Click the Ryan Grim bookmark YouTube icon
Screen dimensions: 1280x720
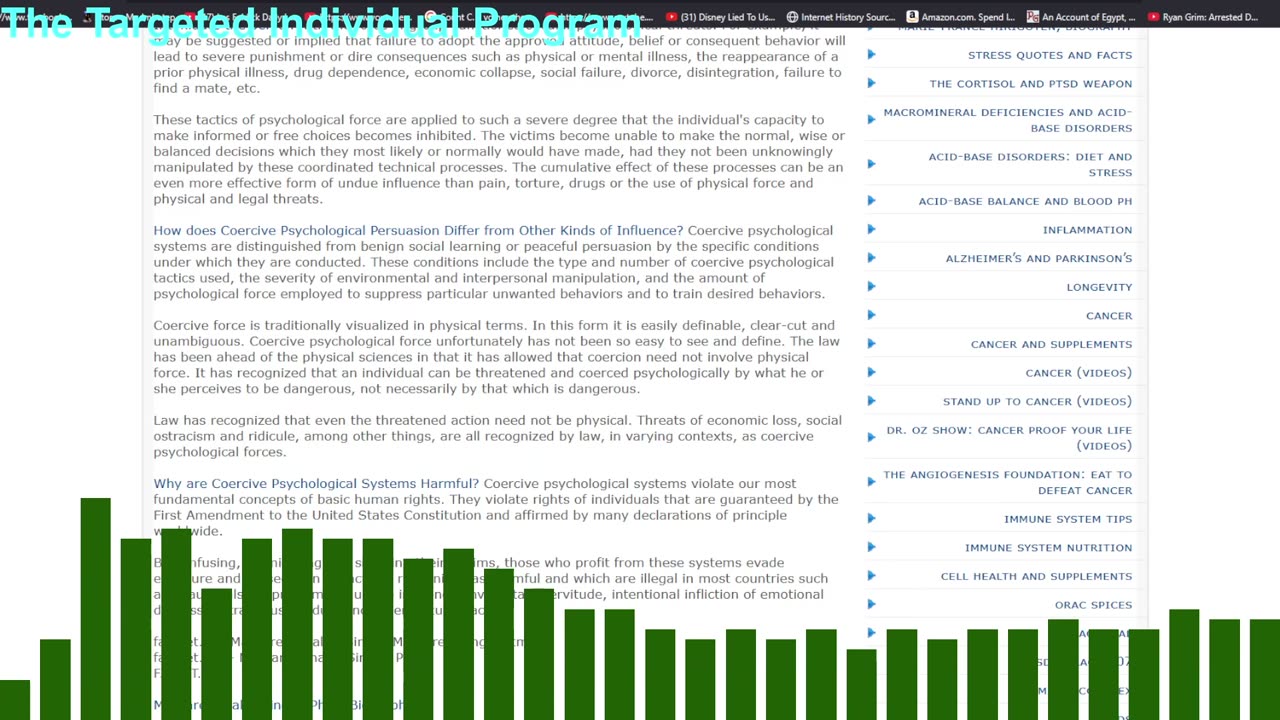[1153, 17]
